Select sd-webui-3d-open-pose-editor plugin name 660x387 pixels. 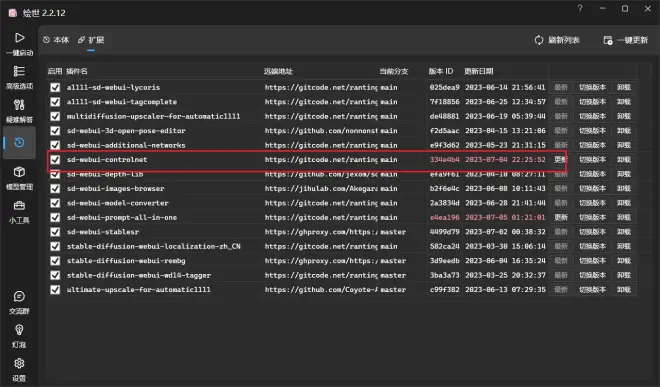click(x=126, y=131)
